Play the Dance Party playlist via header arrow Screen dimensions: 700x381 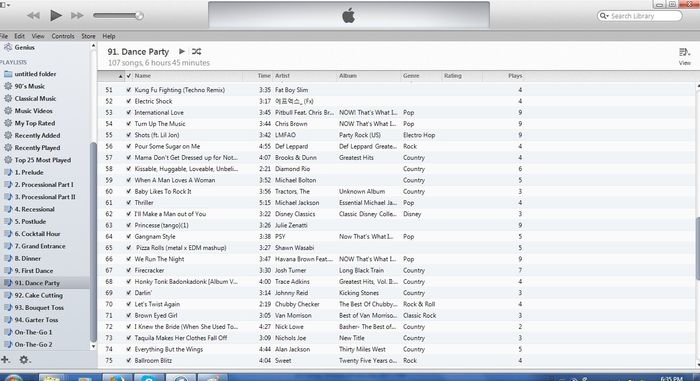click(x=182, y=51)
